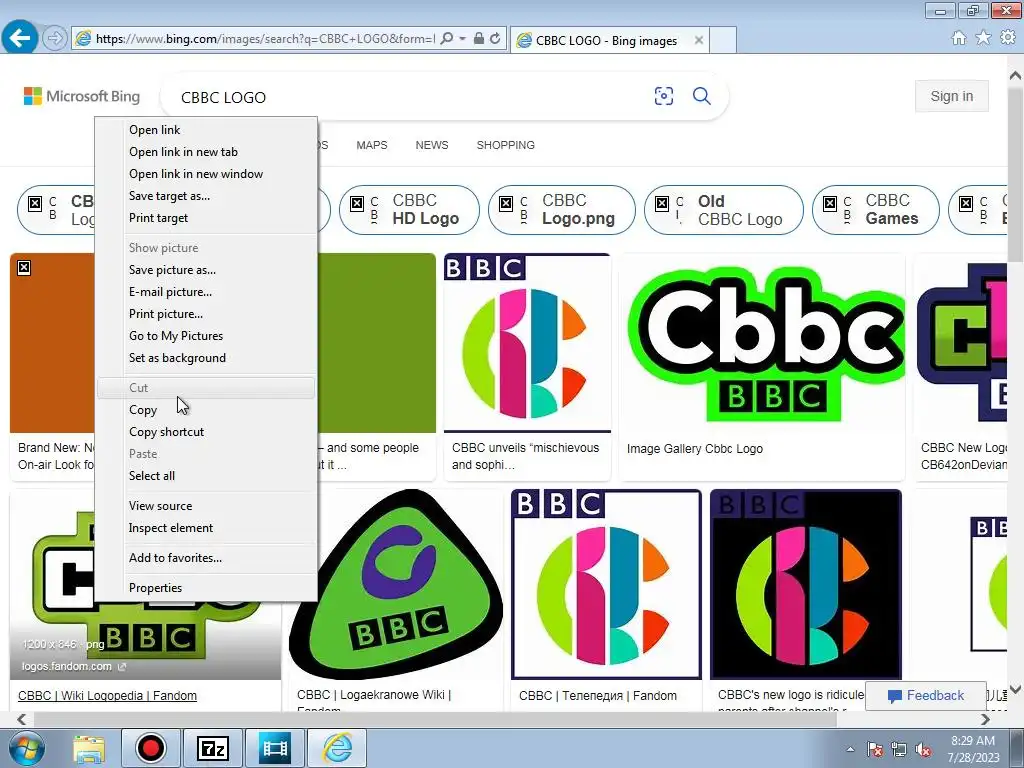Open Windows Explorer from the taskbar

[89, 748]
